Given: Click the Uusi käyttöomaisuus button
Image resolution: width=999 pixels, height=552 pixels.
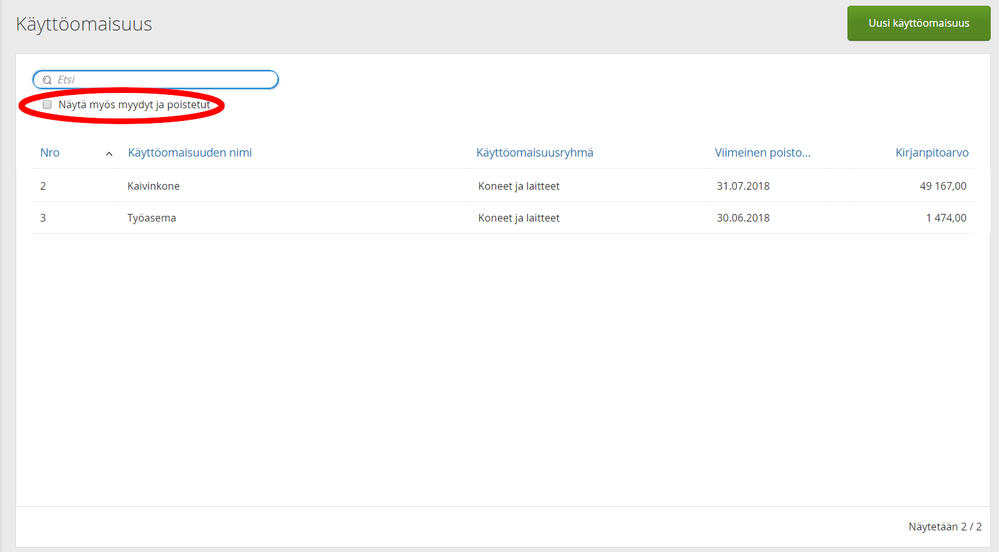Looking at the screenshot, I should pos(918,24).
